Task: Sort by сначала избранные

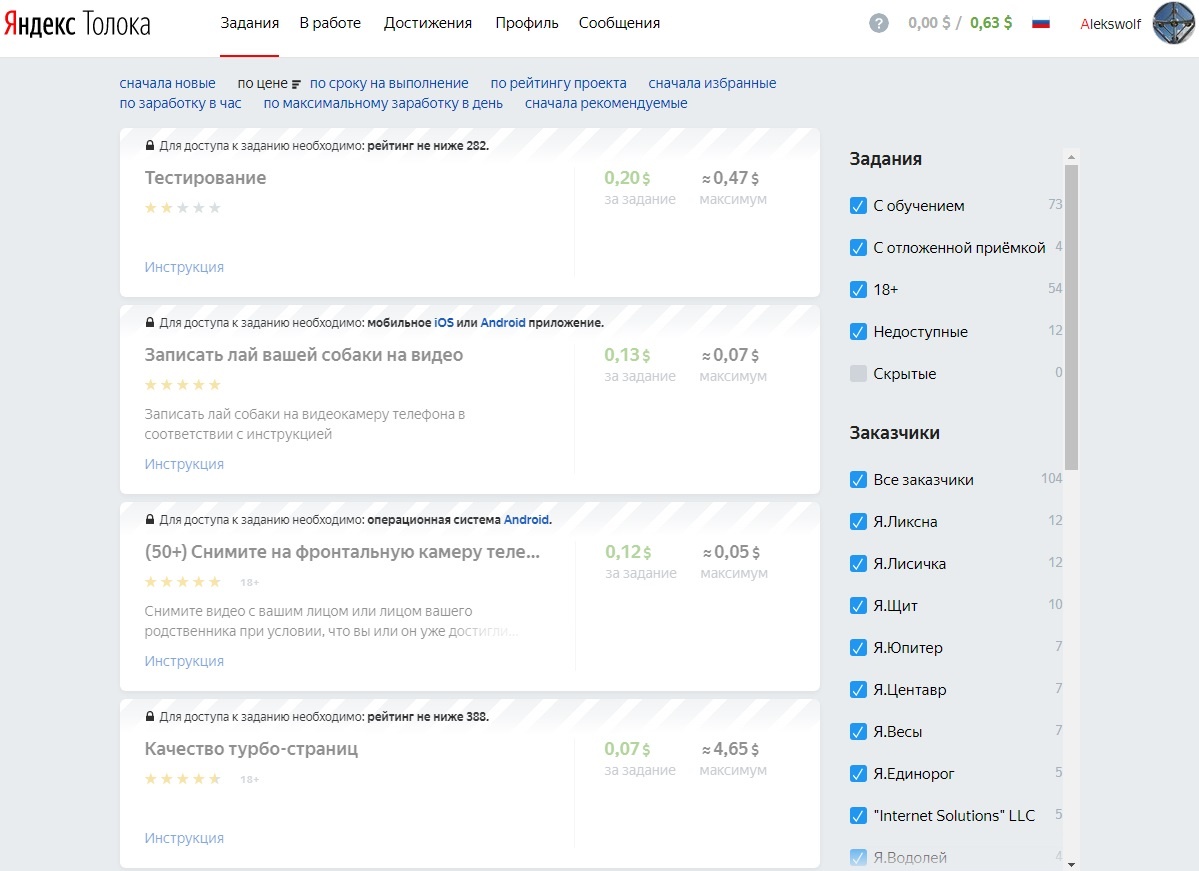Action: (712, 83)
